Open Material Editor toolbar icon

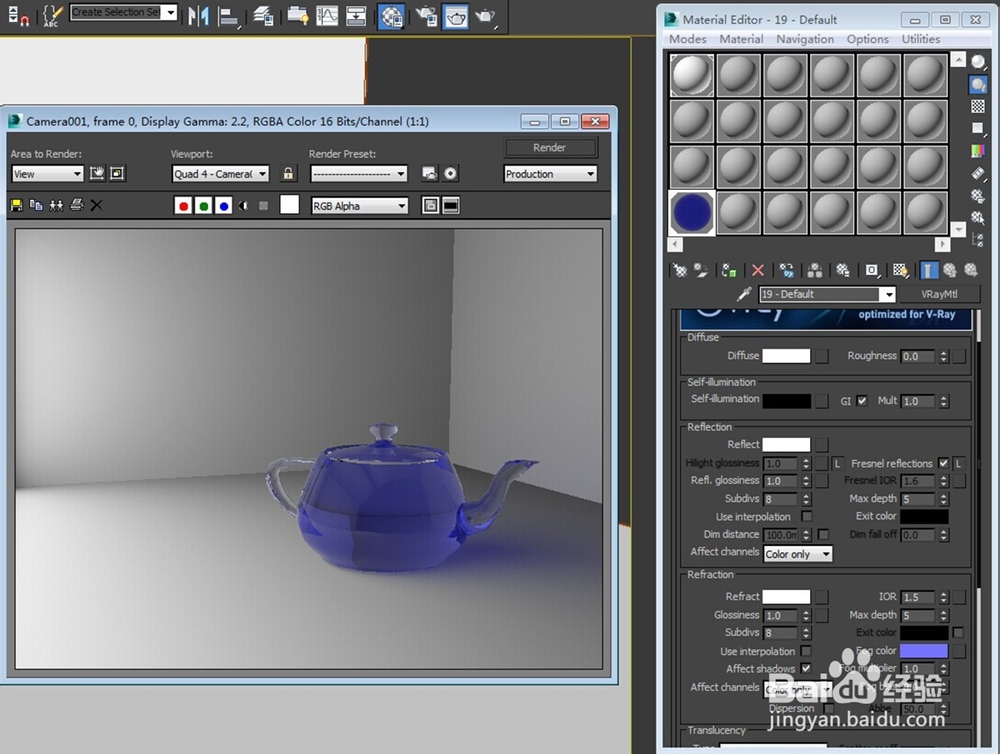391,17
